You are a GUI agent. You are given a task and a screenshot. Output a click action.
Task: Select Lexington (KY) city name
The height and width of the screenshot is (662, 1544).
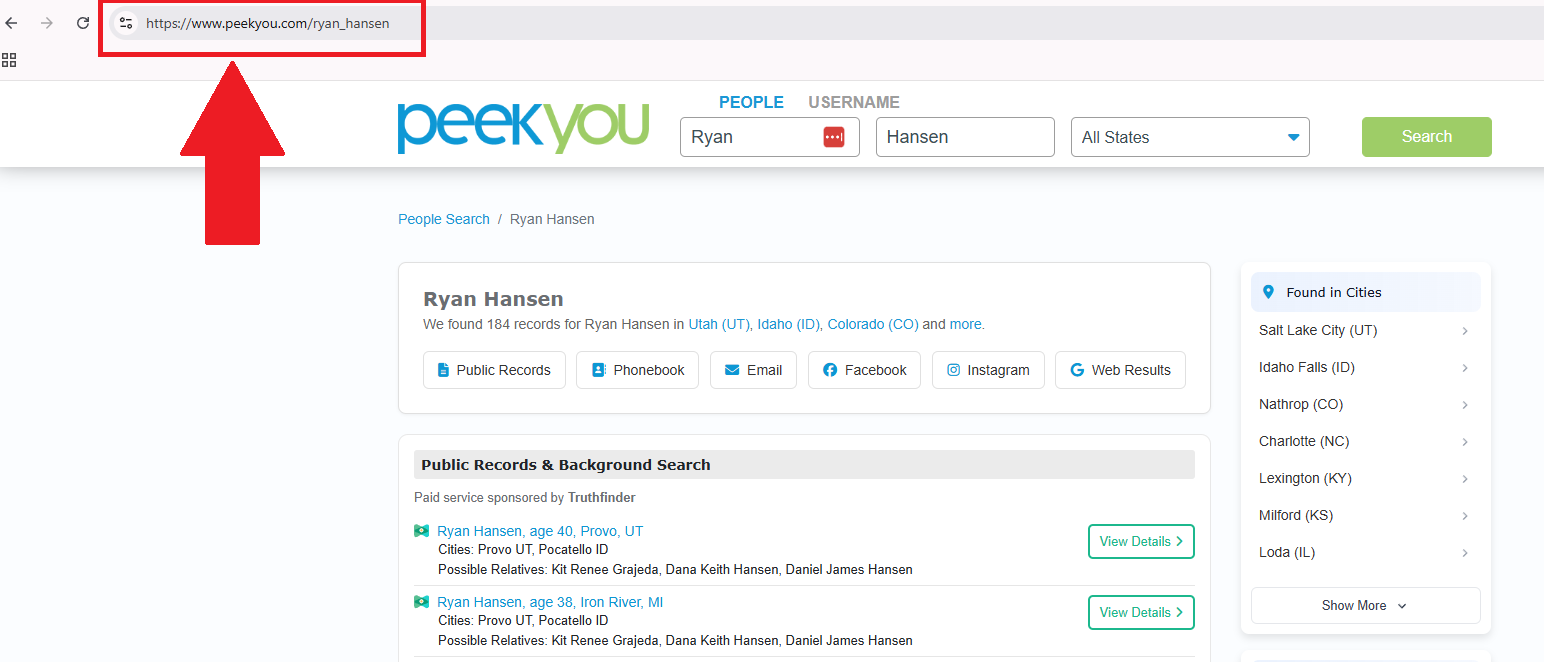click(x=1305, y=478)
